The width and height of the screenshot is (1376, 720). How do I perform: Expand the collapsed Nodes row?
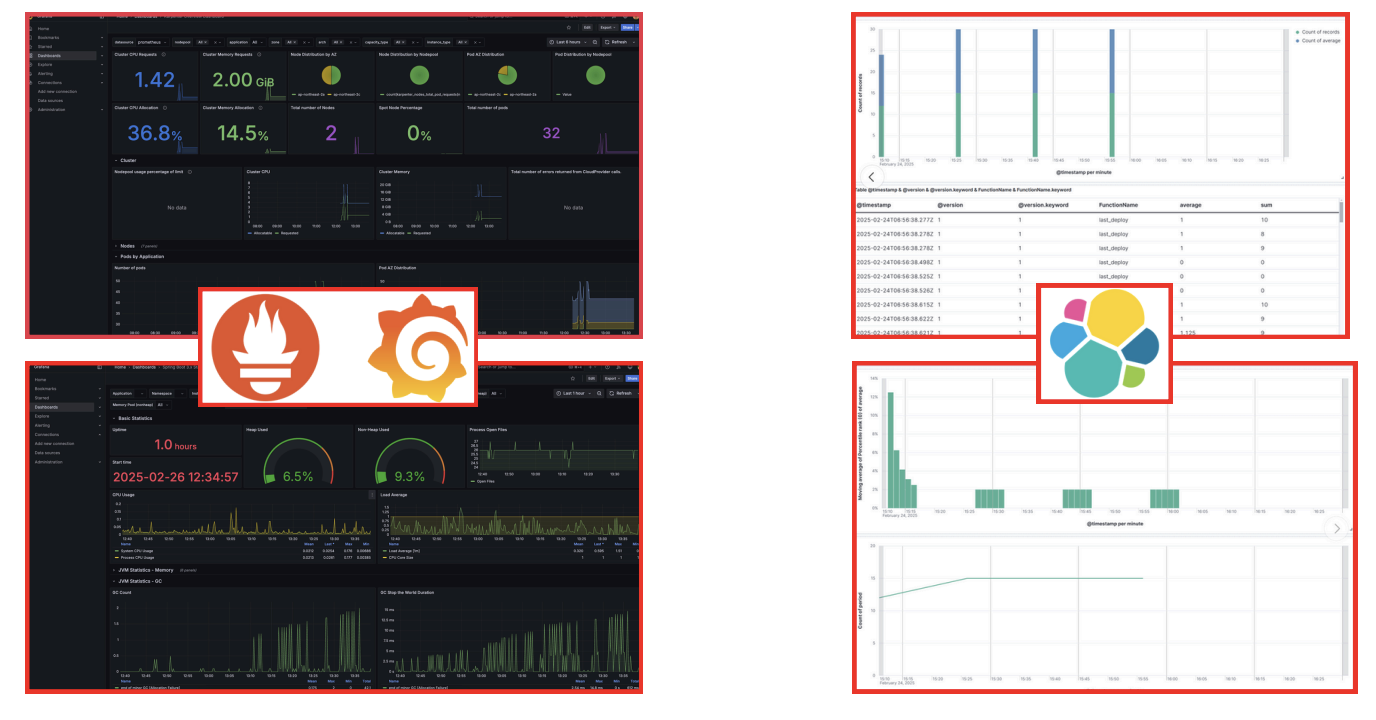pyautogui.click(x=127, y=245)
